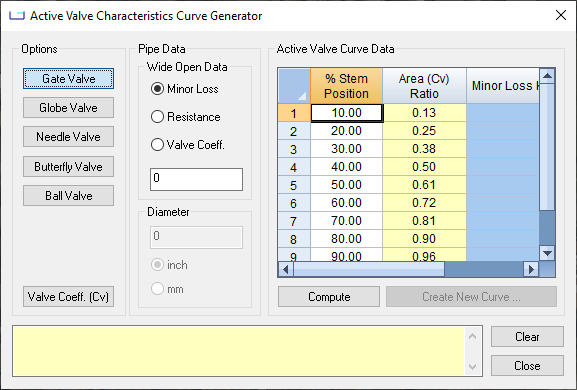Select row 5 header in the table
Image resolution: width=577 pixels, height=390 pixels.
point(294,185)
